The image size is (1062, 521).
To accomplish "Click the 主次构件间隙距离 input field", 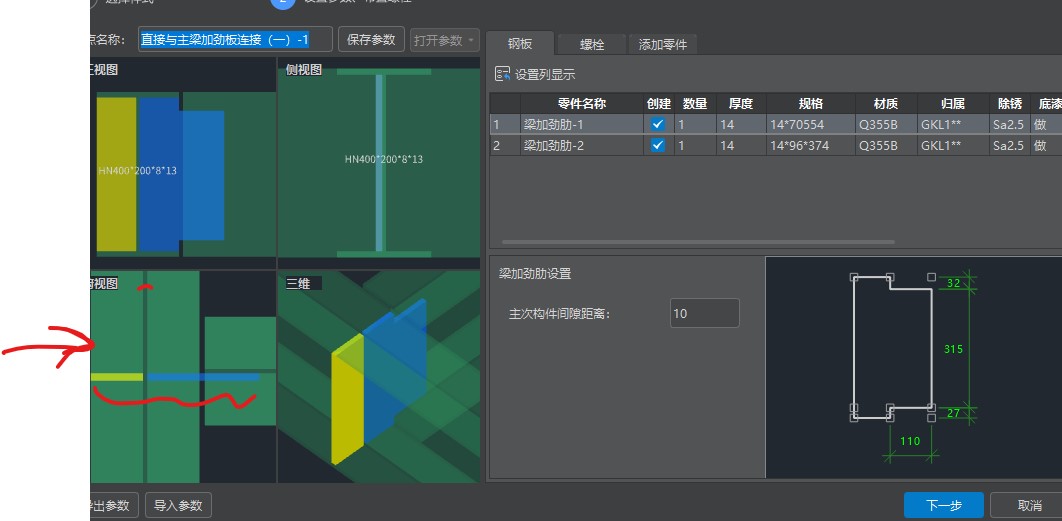I will pyautogui.click(x=704, y=314).
